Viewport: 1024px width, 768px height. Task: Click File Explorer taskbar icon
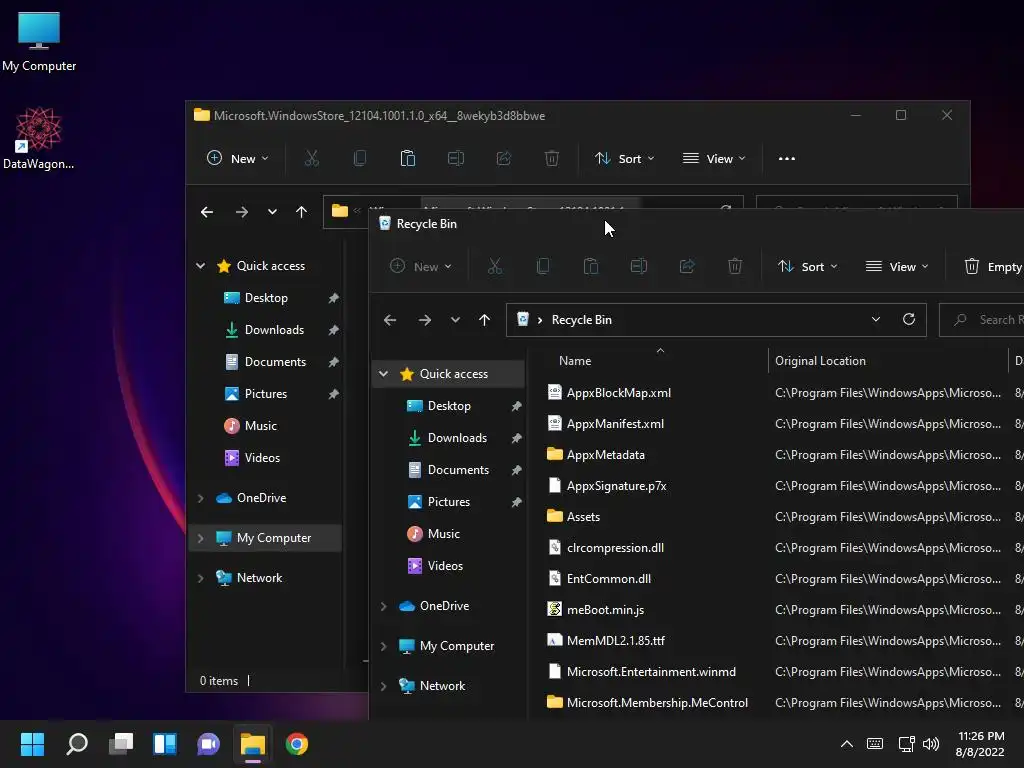[x=253, y=744]
